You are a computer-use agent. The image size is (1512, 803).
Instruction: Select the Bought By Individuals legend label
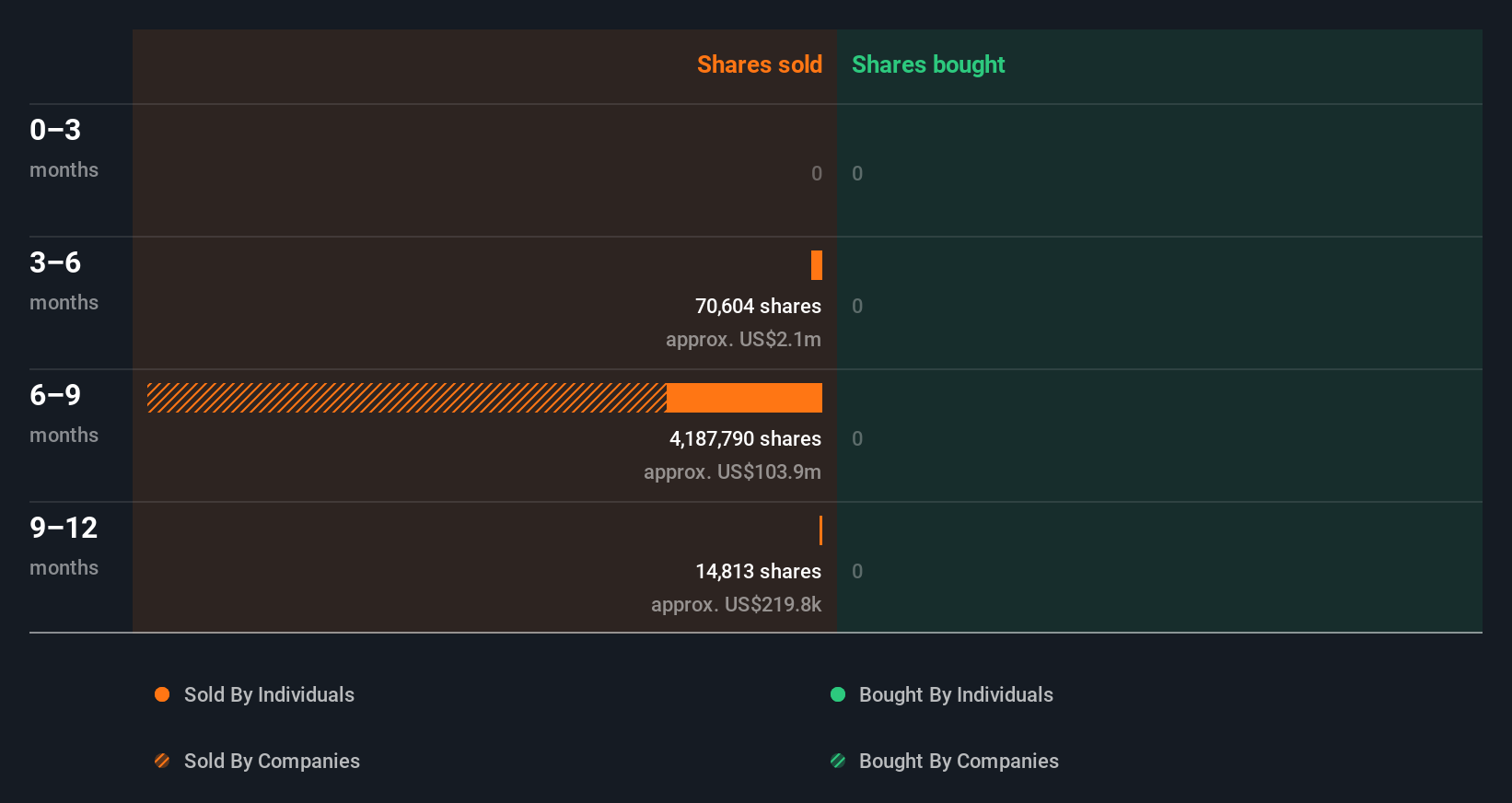[956, 694]
